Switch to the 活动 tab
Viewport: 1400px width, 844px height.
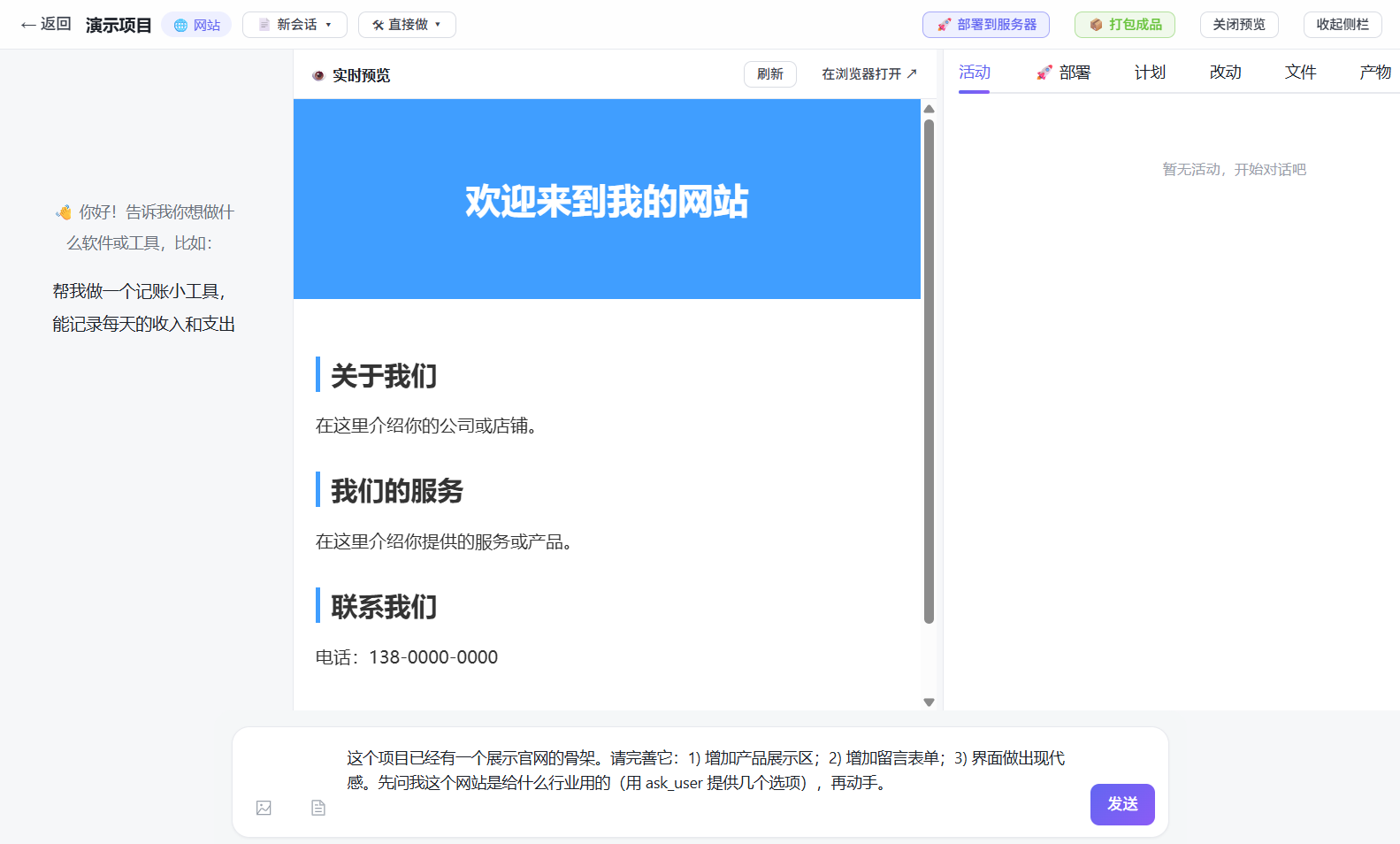pos(975,73)
